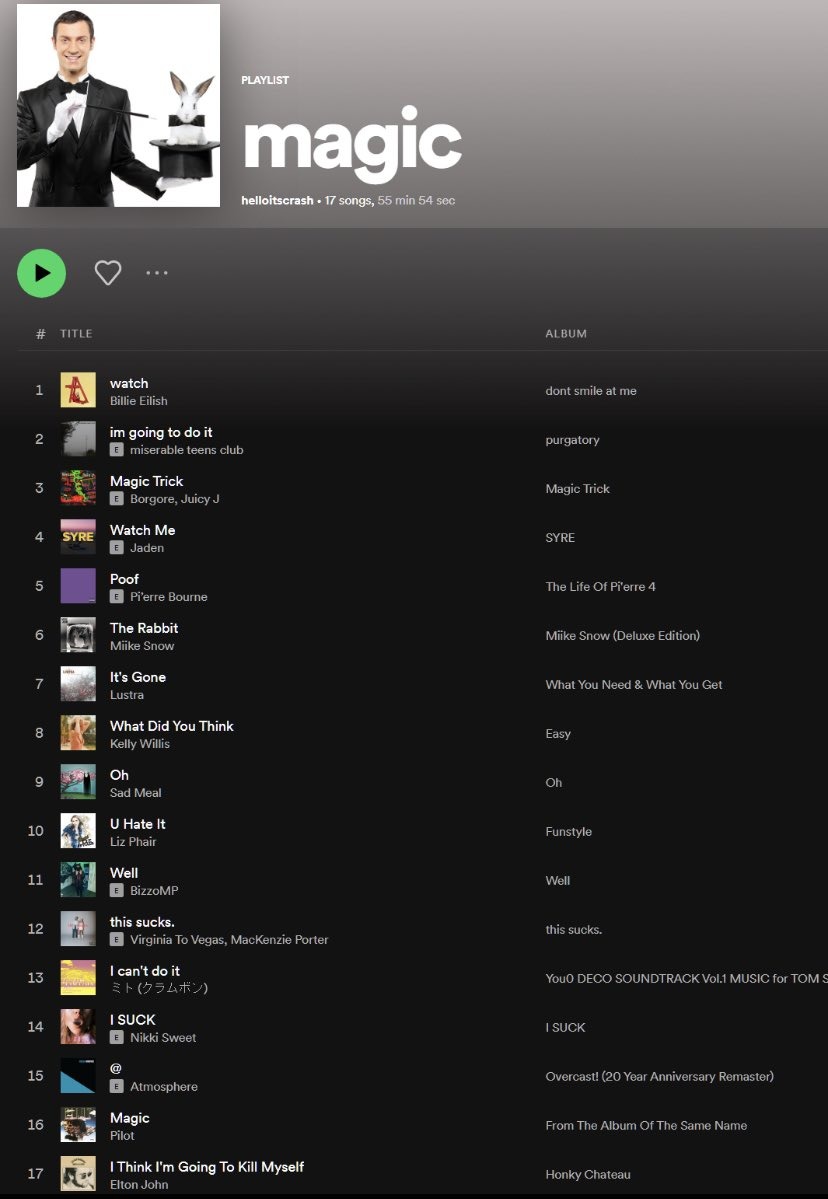The height and width of the screenshot is (1199, 828).
Task: Click the TITLE column header
Action: tap(76, 334)
